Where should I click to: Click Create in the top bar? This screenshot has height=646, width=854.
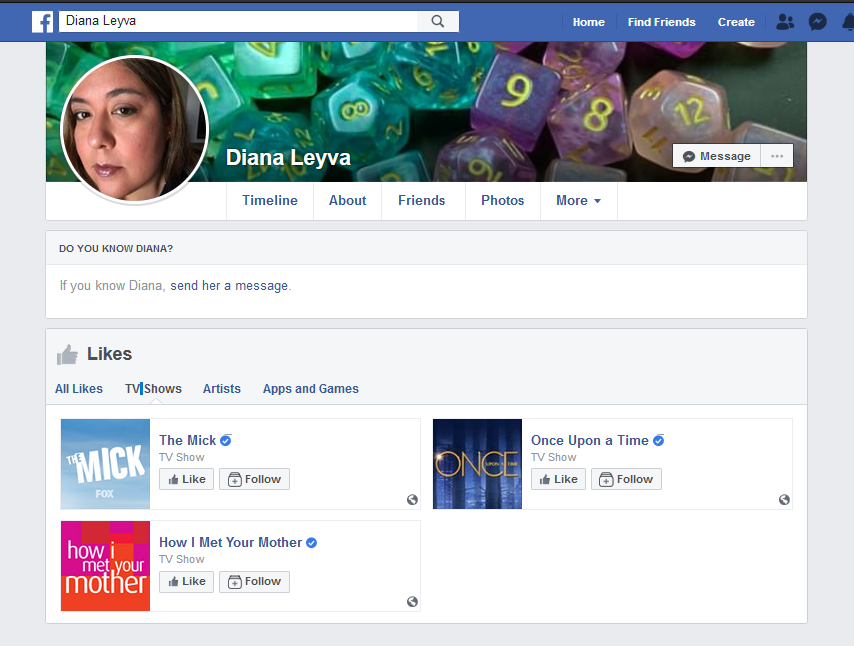[736, 22]
